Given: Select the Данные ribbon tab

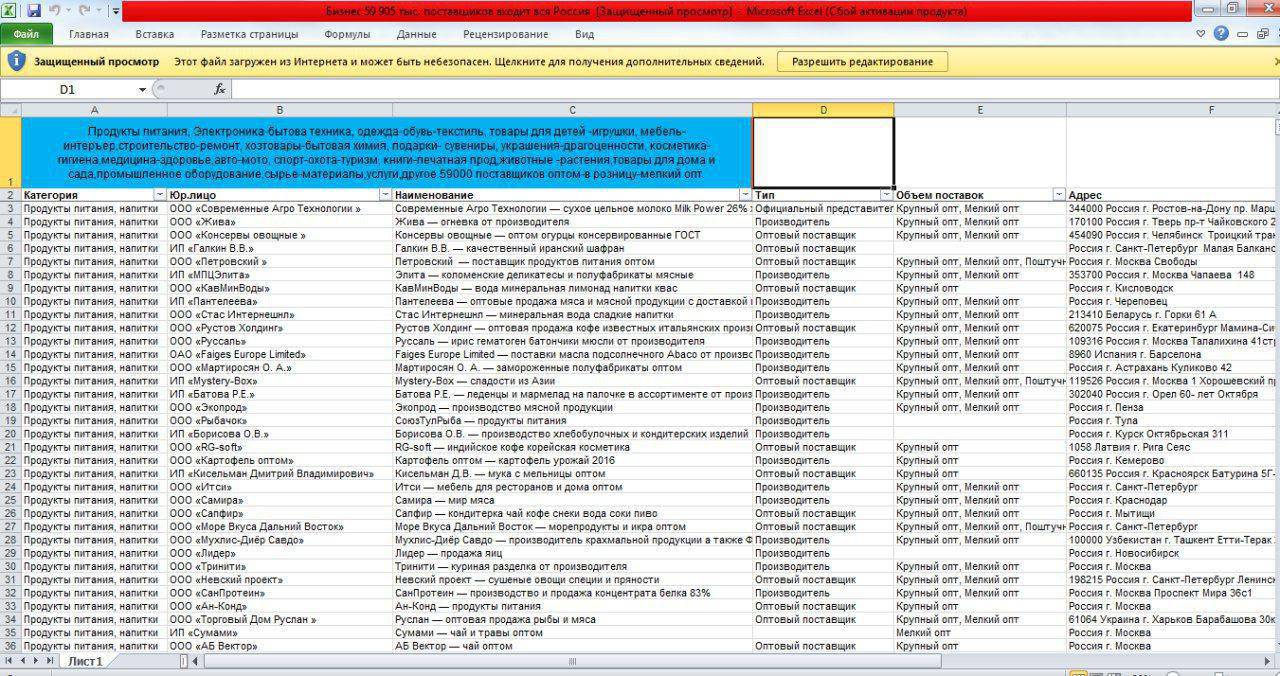Looking at the screenshot, I should tap(416, 34).
